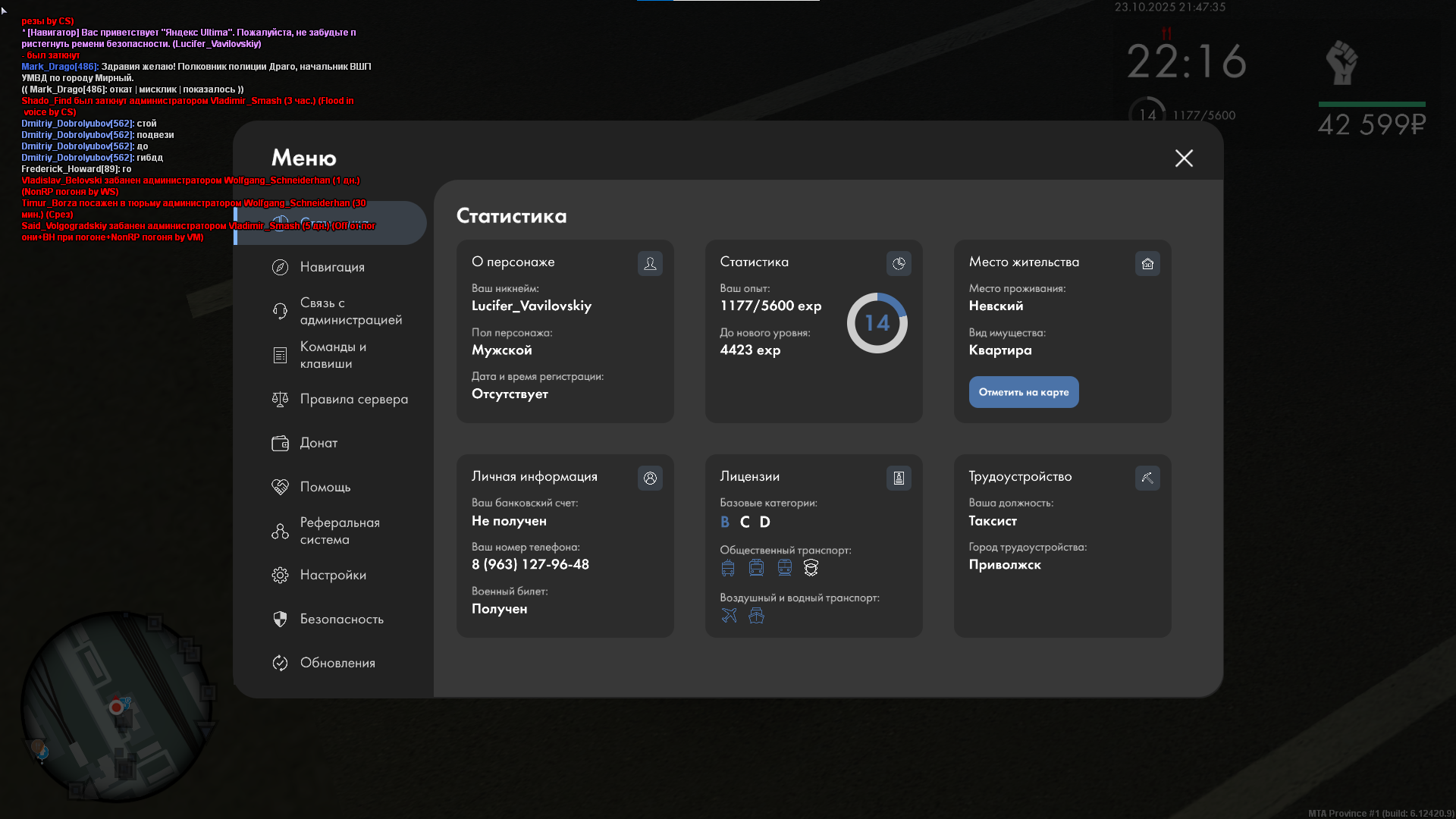Open the Навигация menu section
Image resolution: width=1456 pixels, height=819 pixels.
coord(331,267)
